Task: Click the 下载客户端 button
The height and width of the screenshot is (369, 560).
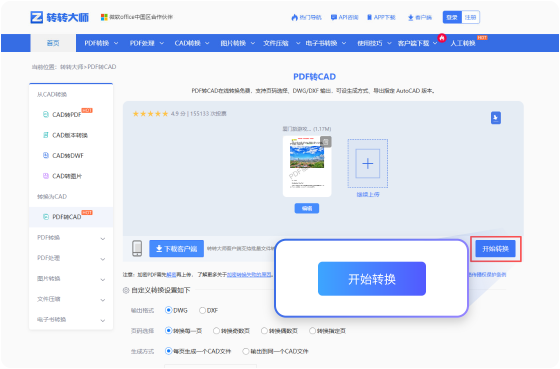Action: [176, 249]
